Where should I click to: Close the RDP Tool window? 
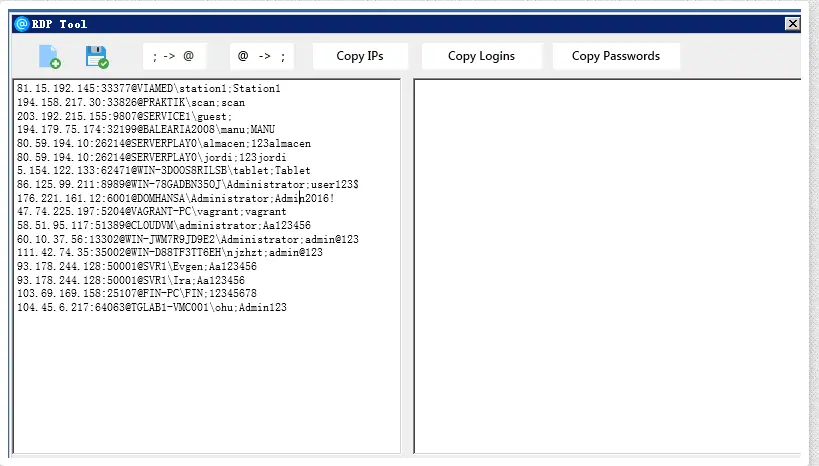[x=792, y=24]
